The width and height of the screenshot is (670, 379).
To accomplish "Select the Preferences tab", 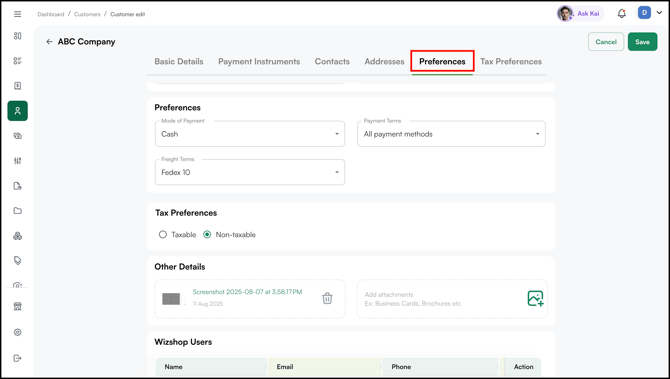I will (442, 62).
